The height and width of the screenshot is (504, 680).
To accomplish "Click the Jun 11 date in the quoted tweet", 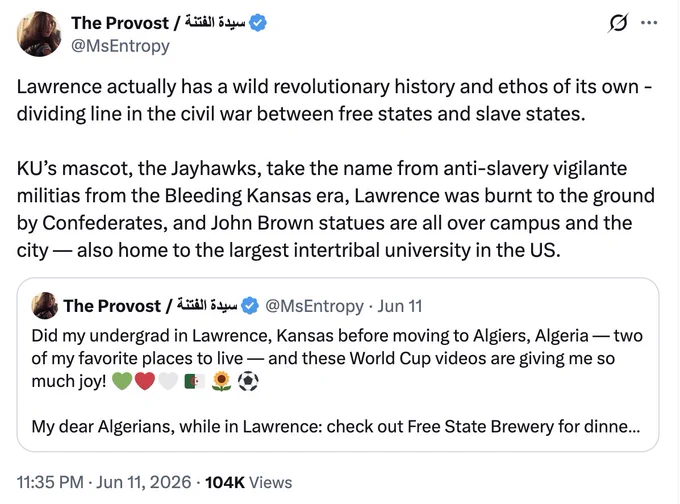I will [x=399, y=306].
